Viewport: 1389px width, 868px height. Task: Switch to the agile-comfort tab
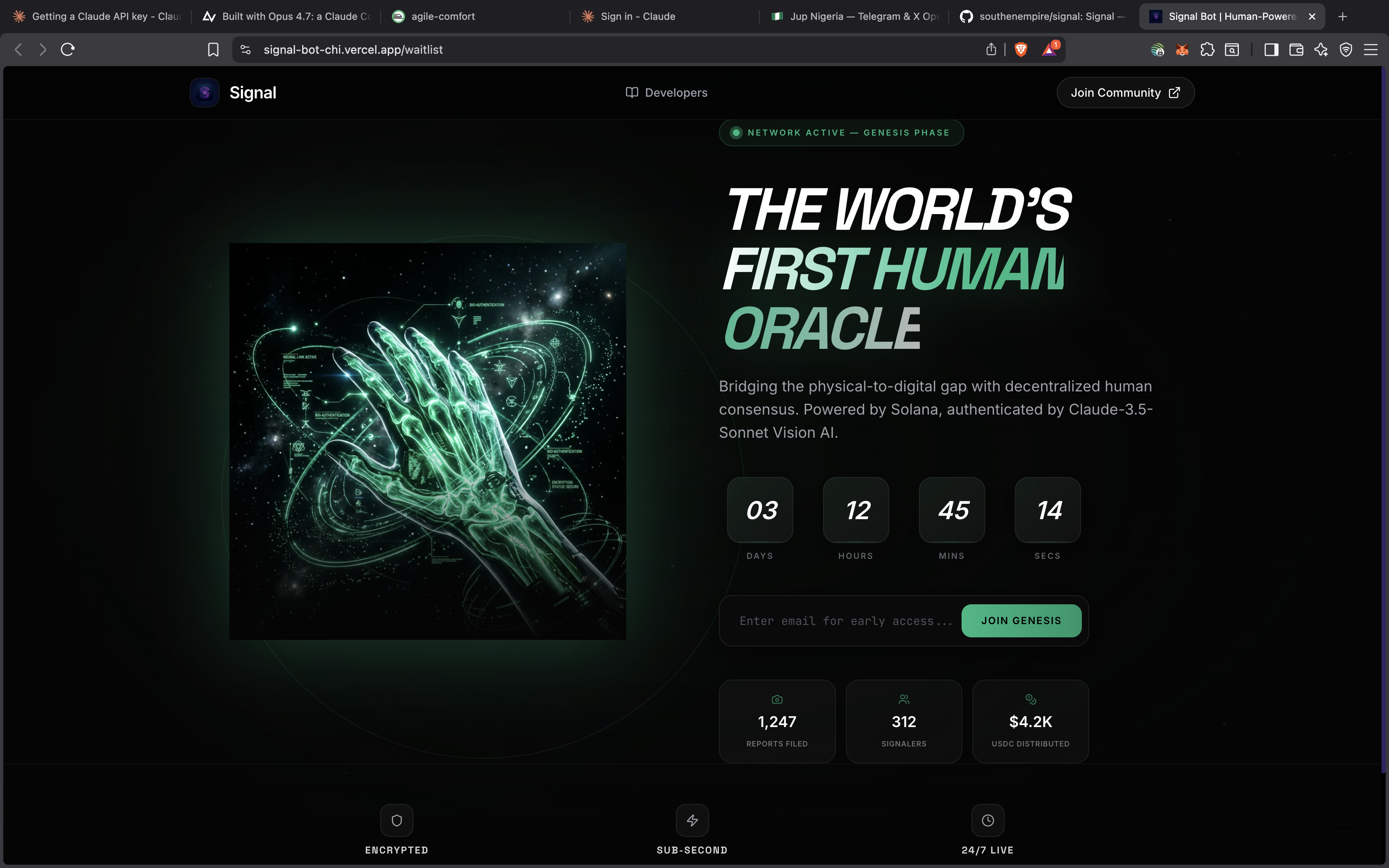pyautogui.click(x=442, y=17)
